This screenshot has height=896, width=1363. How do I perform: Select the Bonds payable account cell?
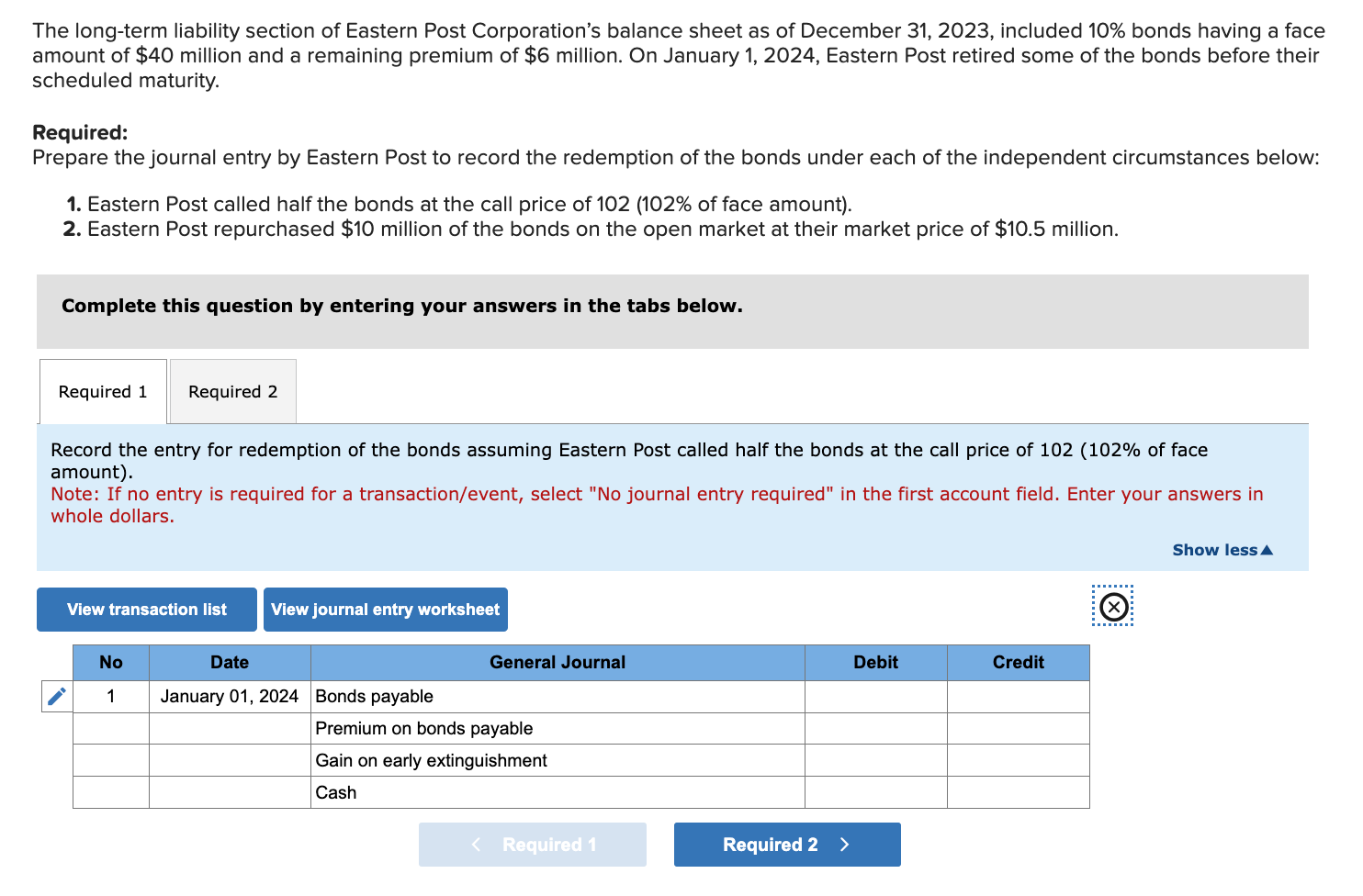pos(557,696)
